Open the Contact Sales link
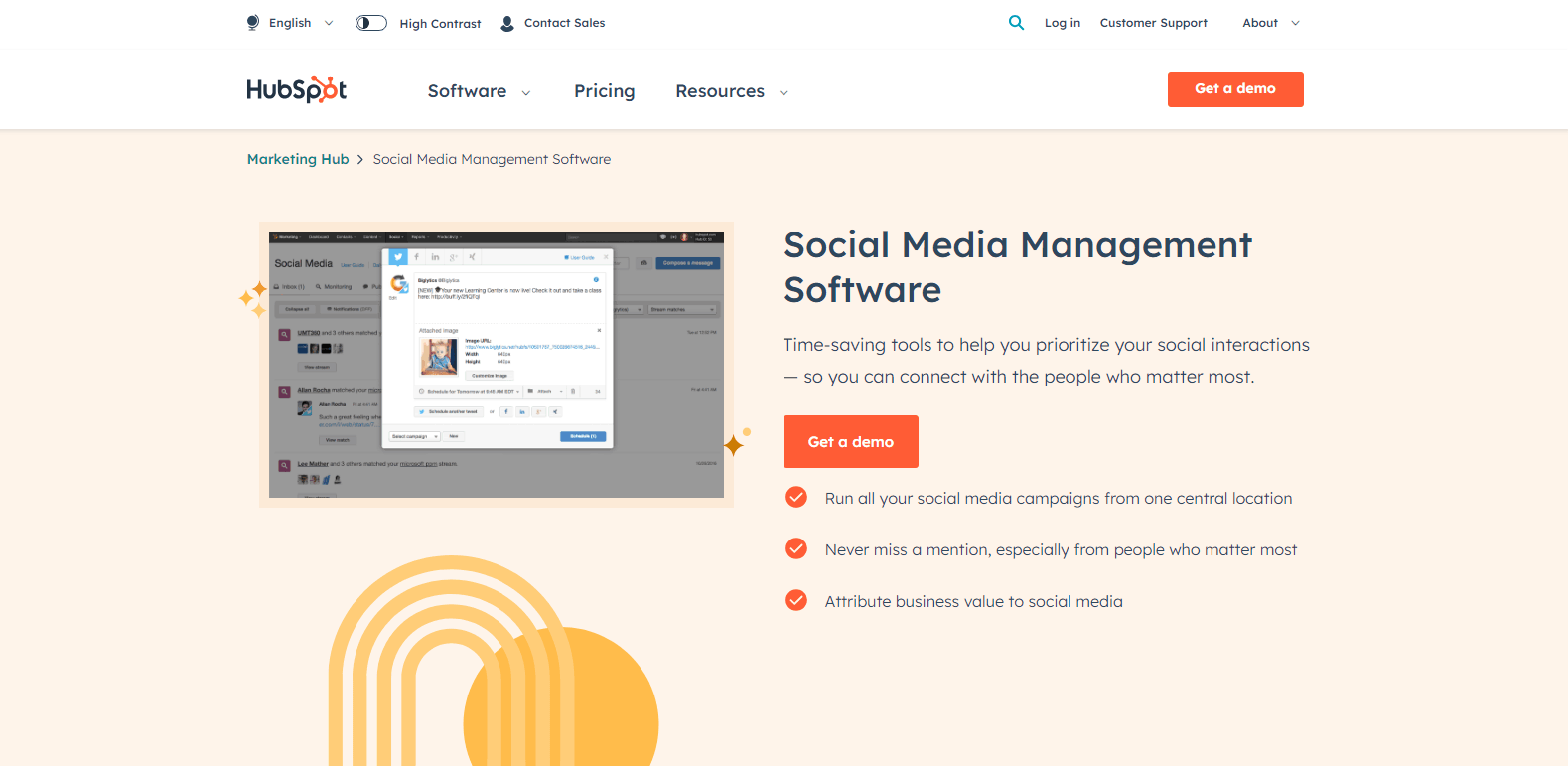 [564, 23]
